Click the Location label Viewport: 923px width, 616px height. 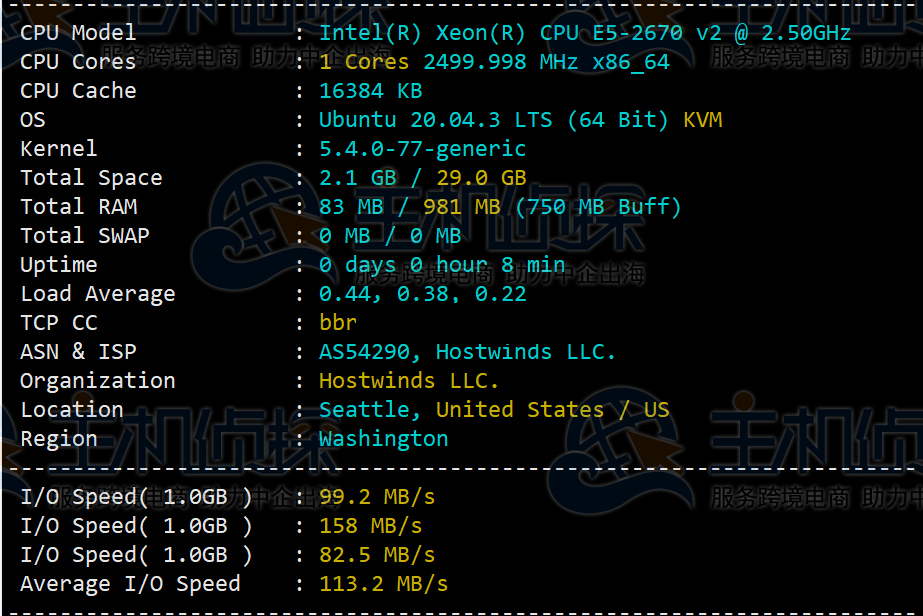click(x=71, y=409)
